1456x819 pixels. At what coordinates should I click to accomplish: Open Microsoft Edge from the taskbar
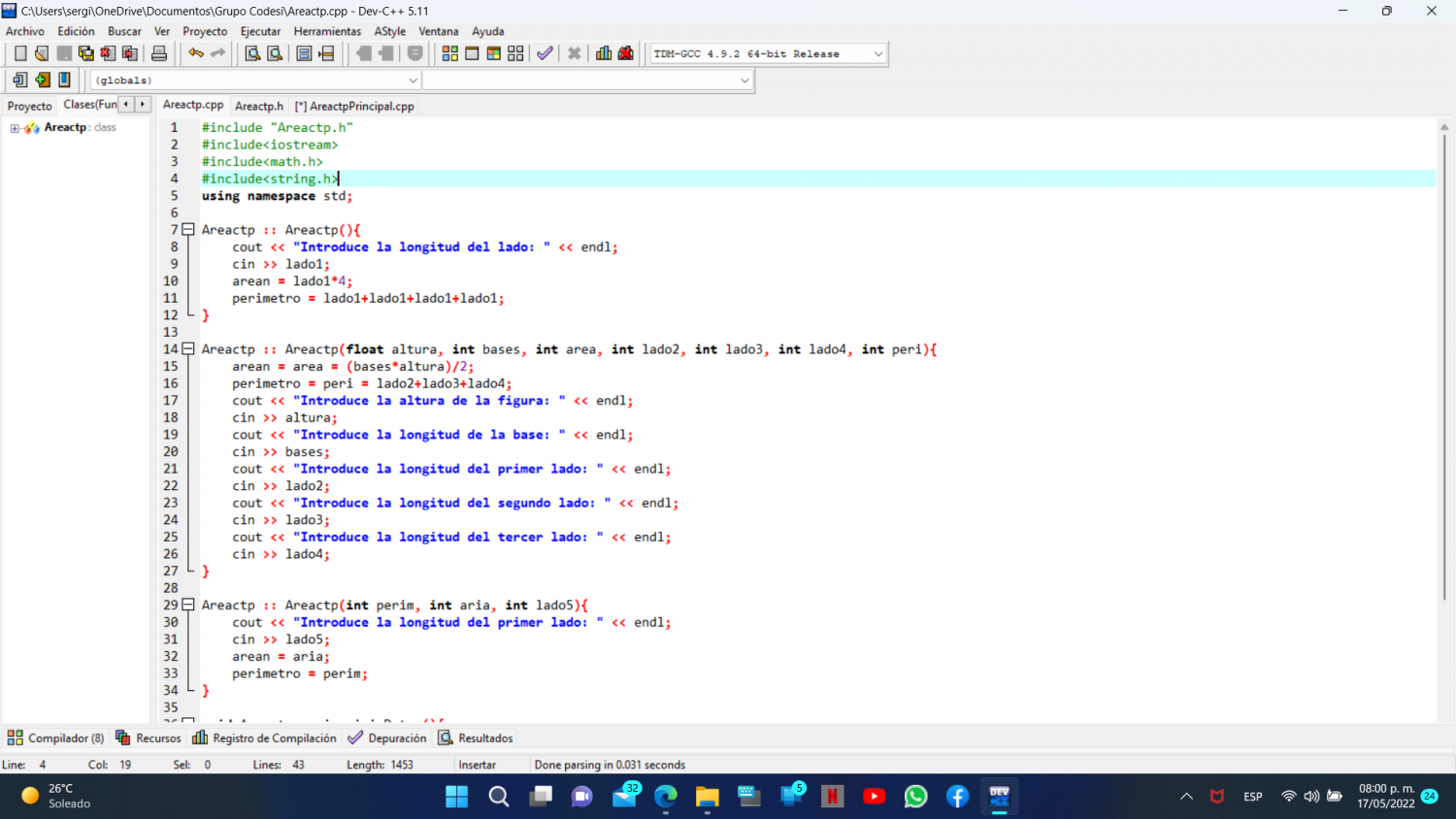point(666,797)
